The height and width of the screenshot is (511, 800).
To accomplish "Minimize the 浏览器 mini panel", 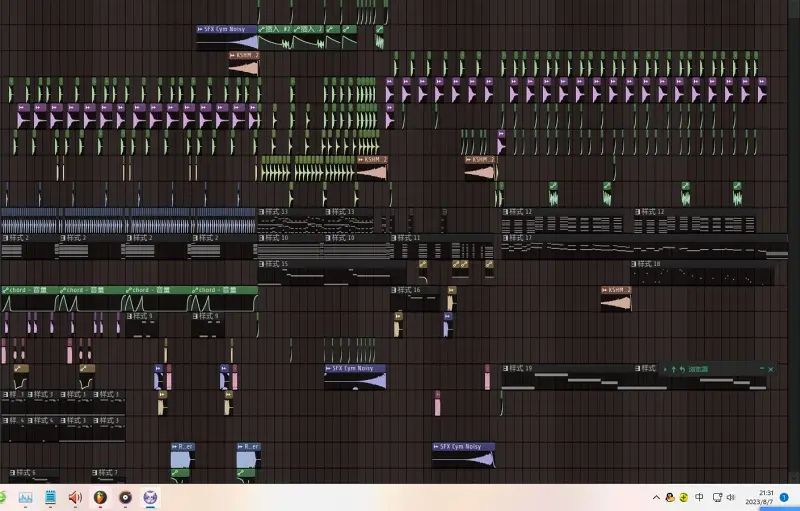I will pos(762,369).
